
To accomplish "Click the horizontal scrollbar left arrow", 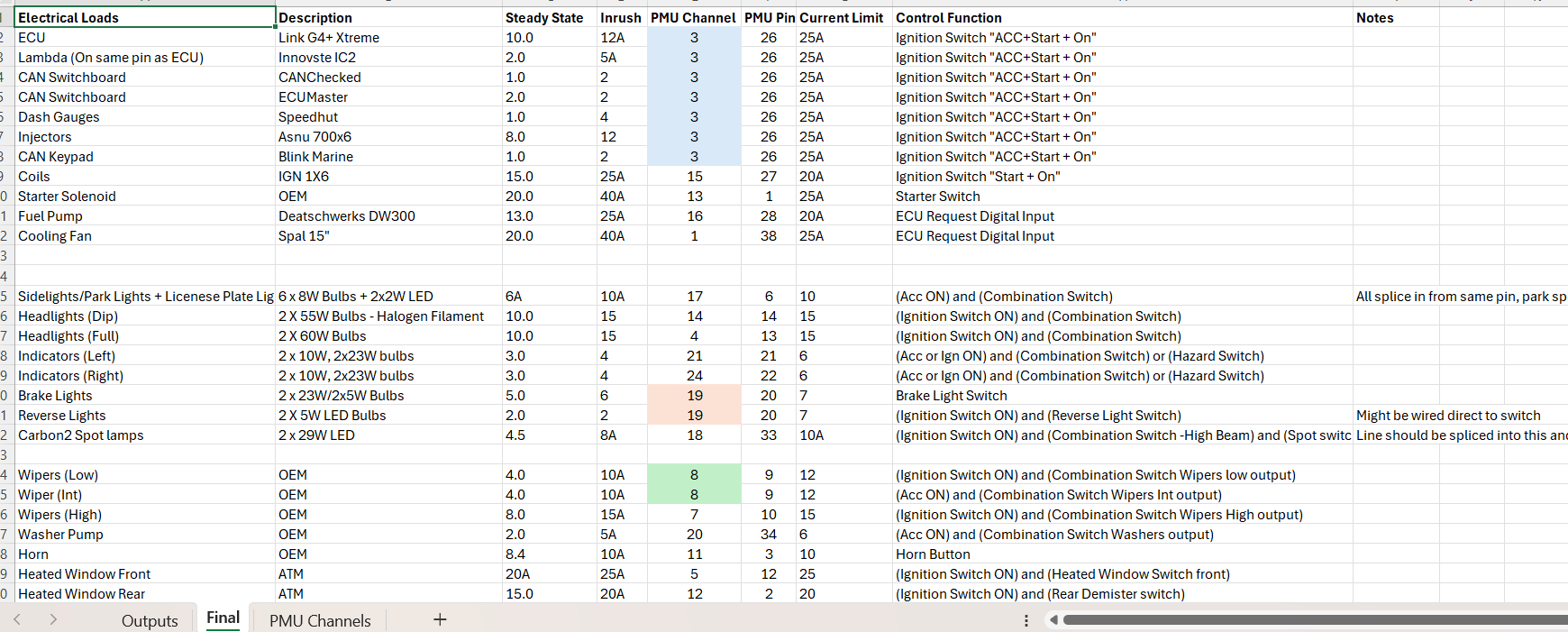I will pyautogui.click(x=1053, y=620).
